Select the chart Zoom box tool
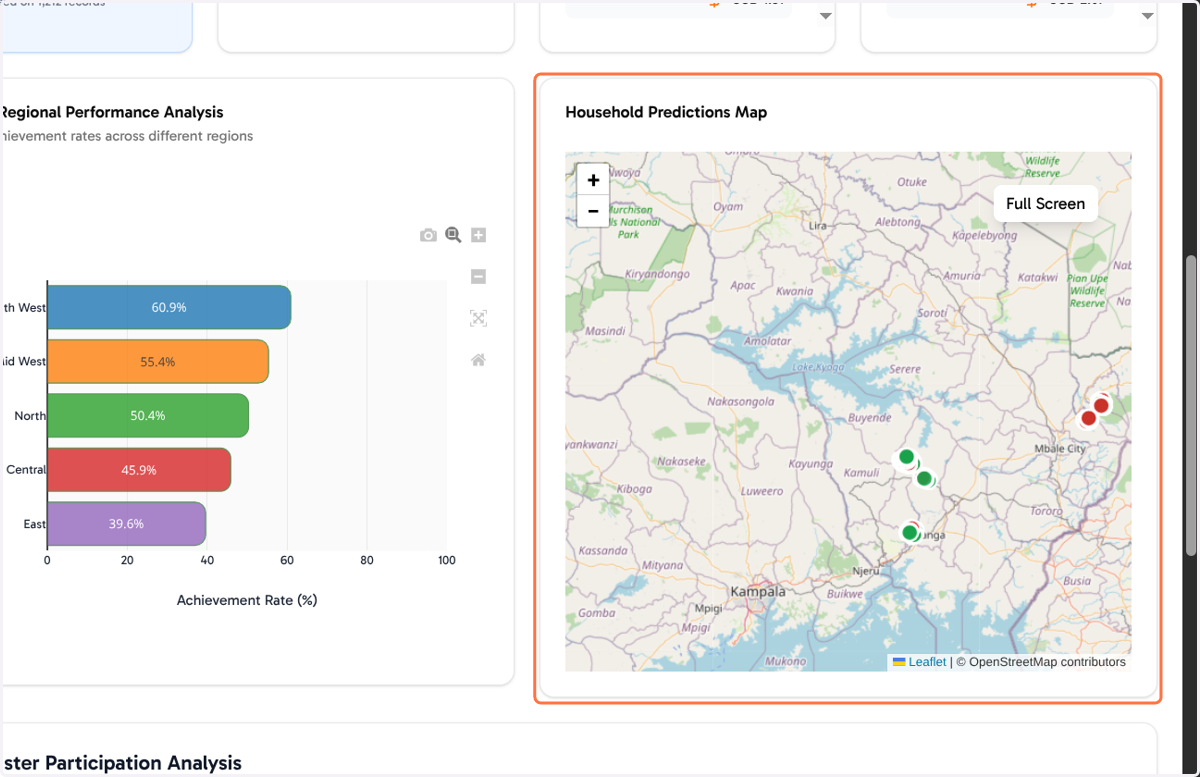Image resolution: width=1200 pixels, height=777 pixels. (x=453, y=235)
